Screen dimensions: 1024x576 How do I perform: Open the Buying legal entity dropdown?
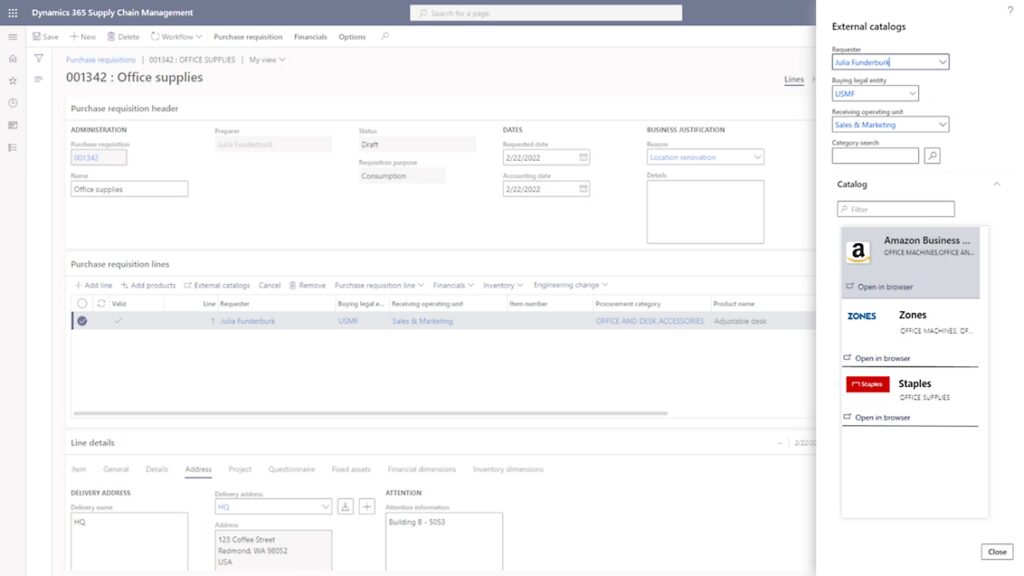coord(911,94)
